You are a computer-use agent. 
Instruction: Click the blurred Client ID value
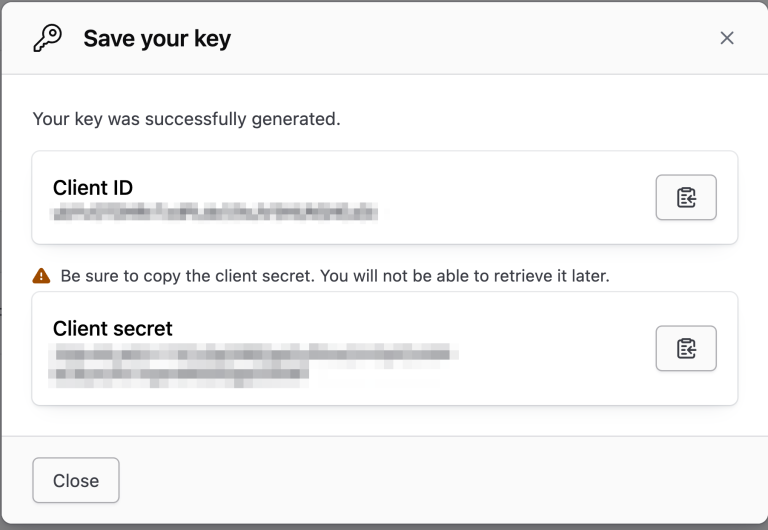point(215,211)
